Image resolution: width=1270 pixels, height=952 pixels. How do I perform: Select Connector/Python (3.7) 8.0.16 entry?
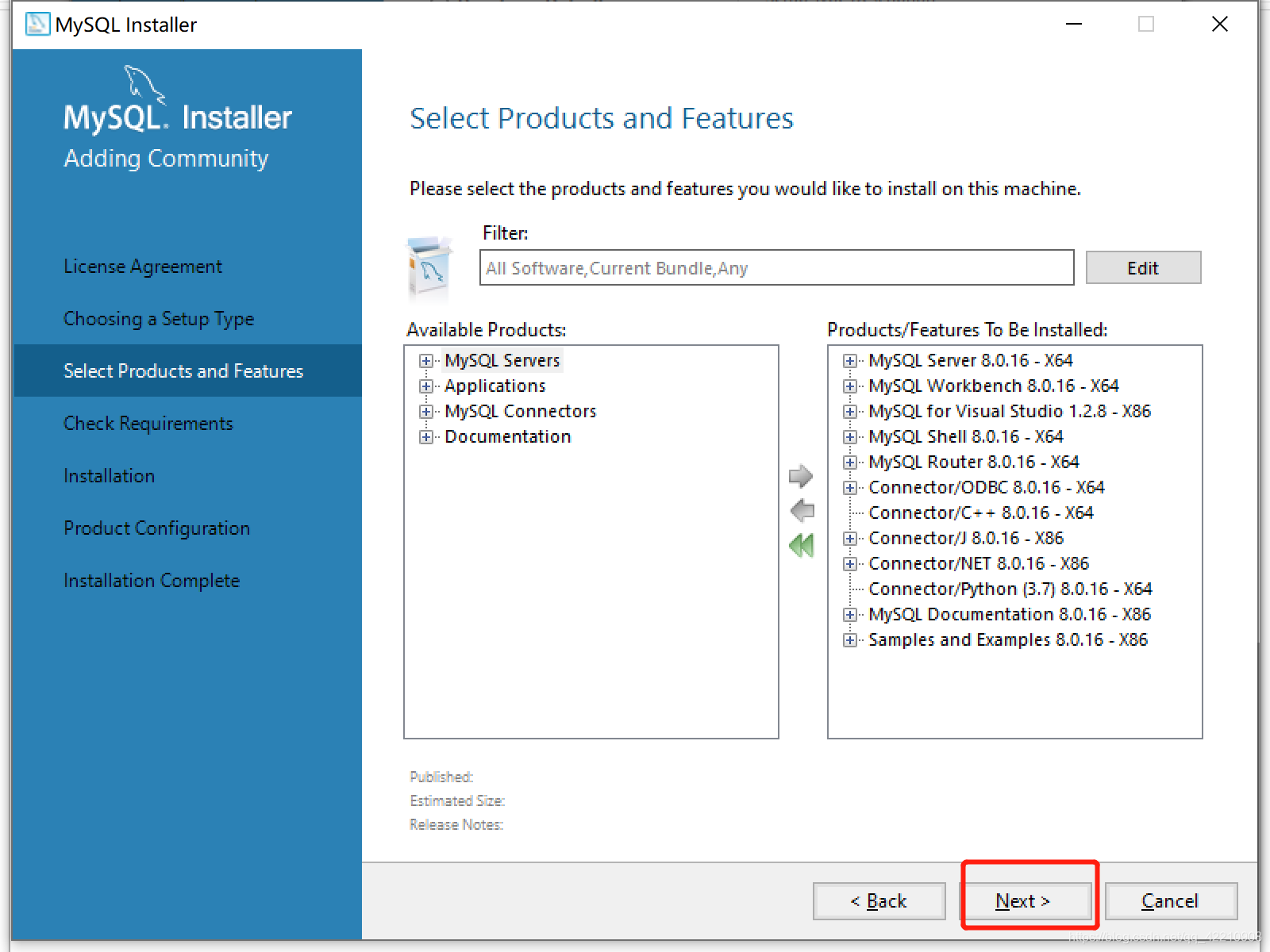click(1010, 589)
